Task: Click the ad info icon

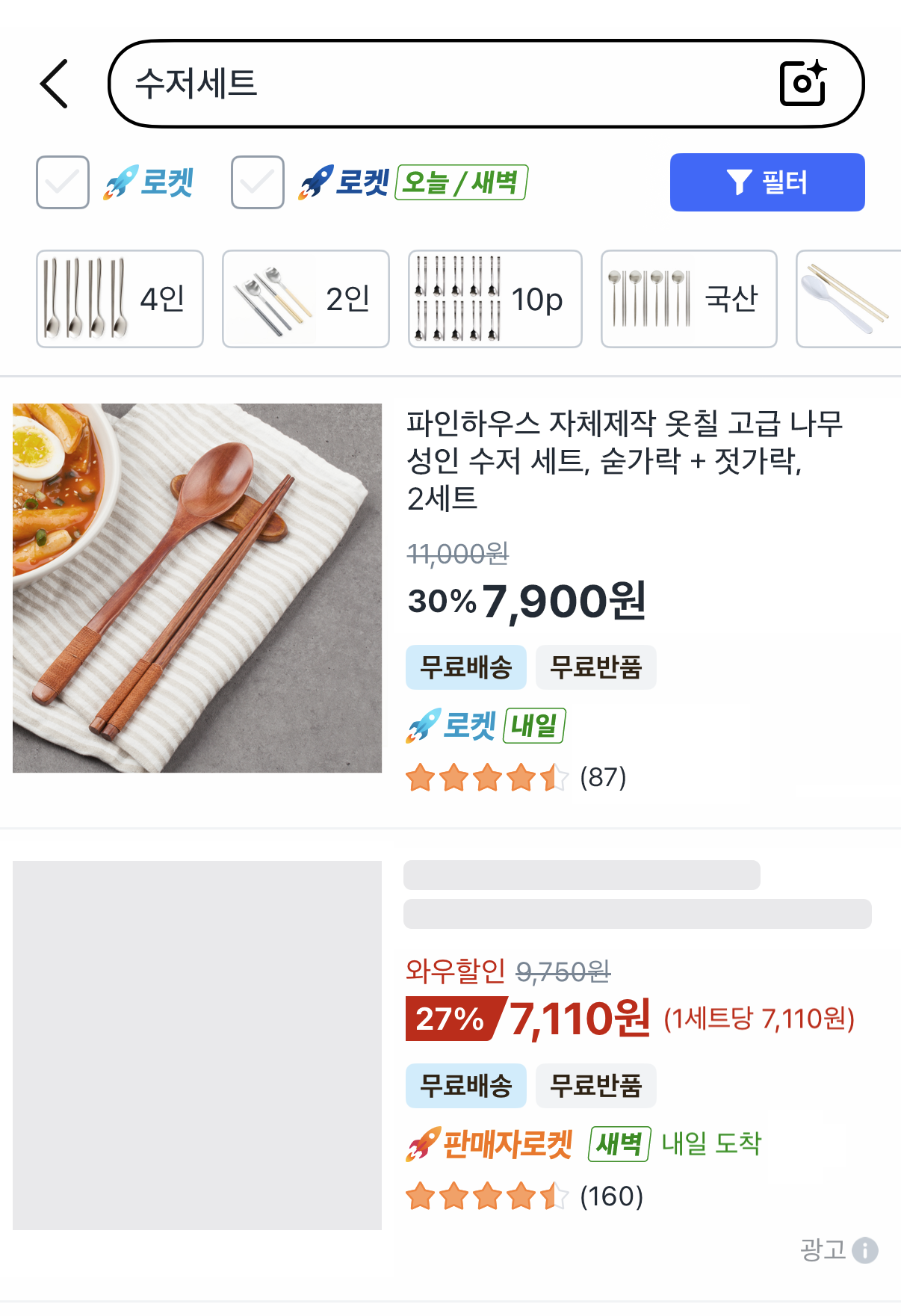Action: click(864, 1250)
